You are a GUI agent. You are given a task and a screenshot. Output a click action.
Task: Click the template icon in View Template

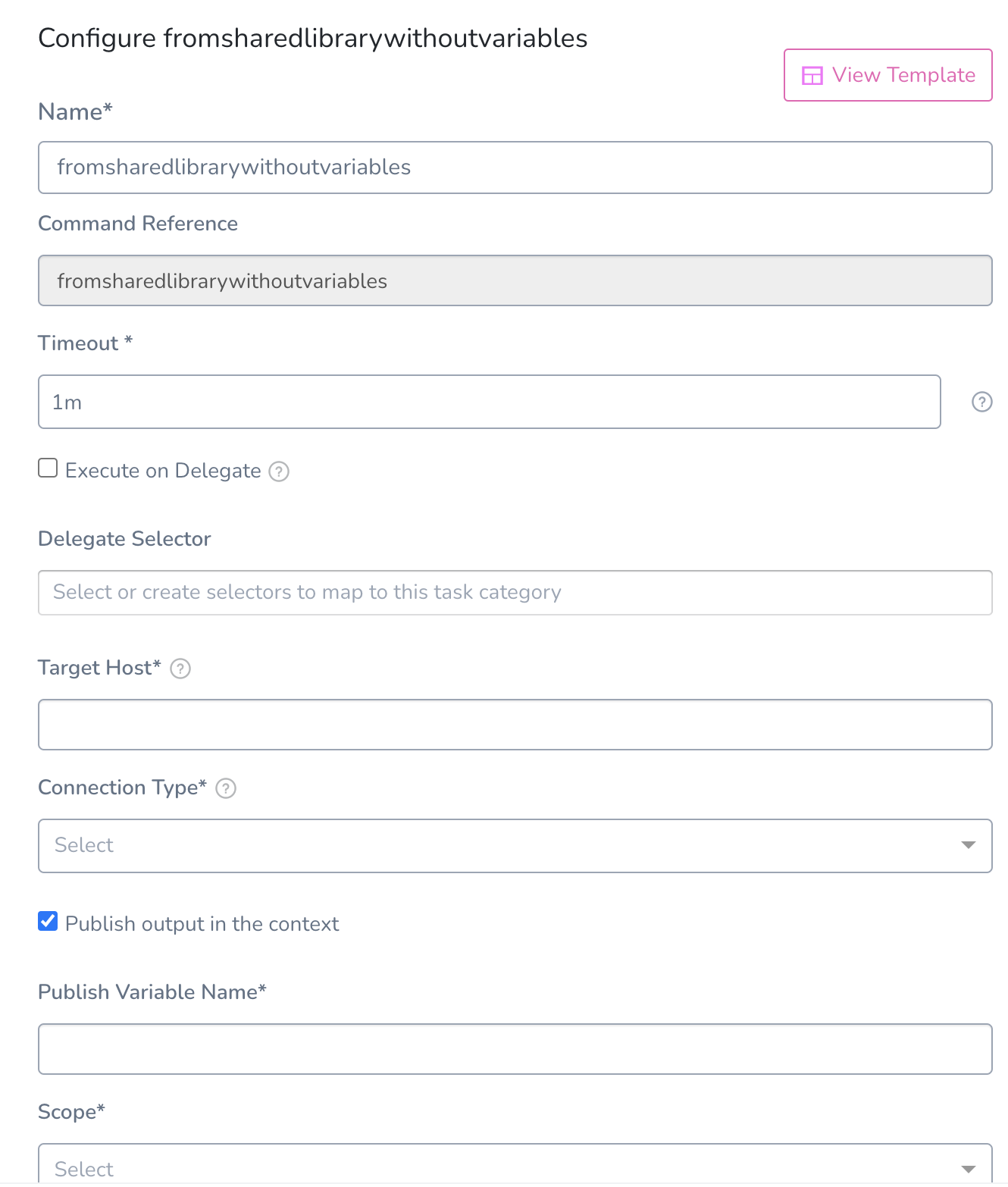pyautogui.click(x=812, y=75)
